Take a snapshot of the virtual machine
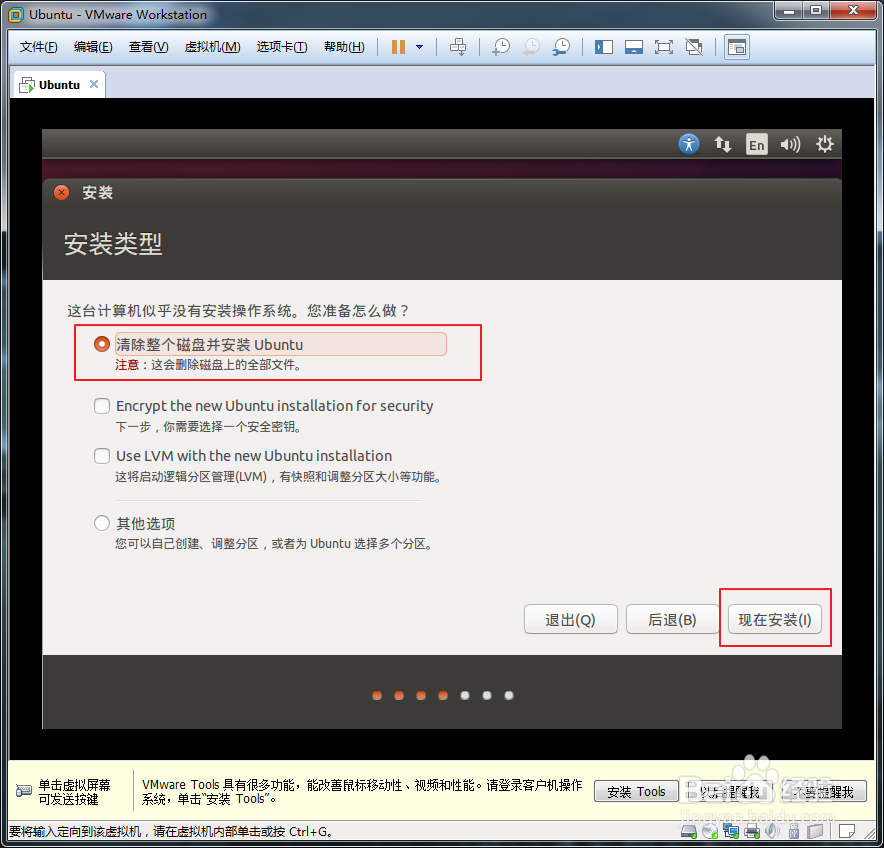This screenshot has width=884, height=848. click(500, 46)
